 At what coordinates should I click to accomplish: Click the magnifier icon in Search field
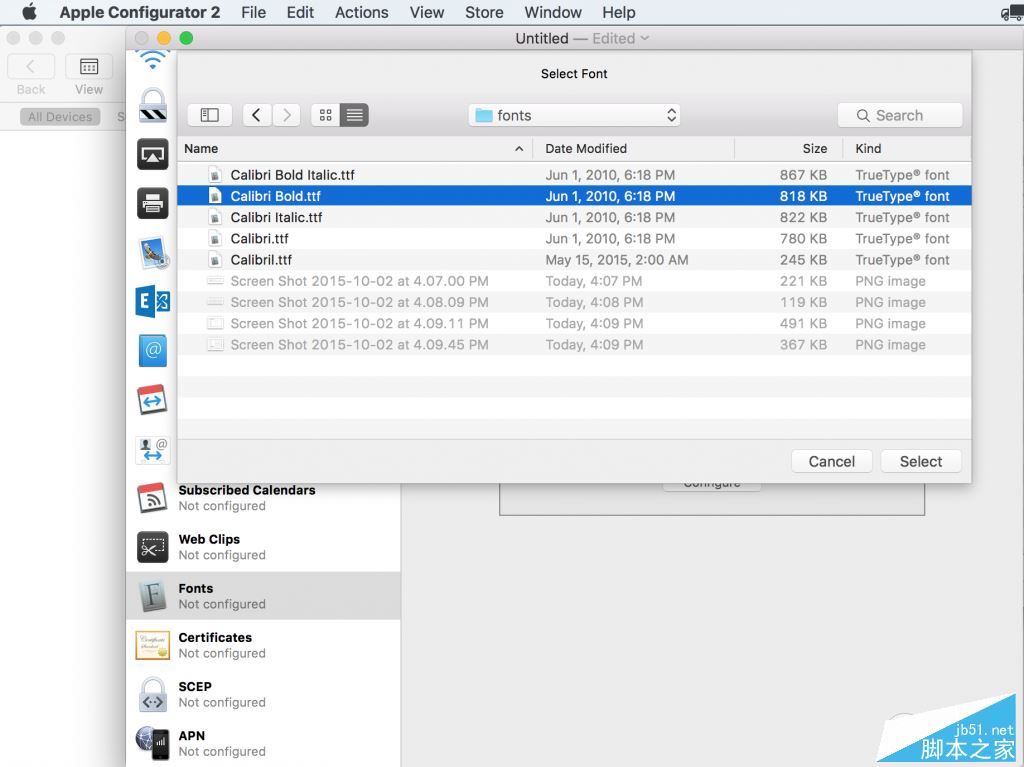863,116
